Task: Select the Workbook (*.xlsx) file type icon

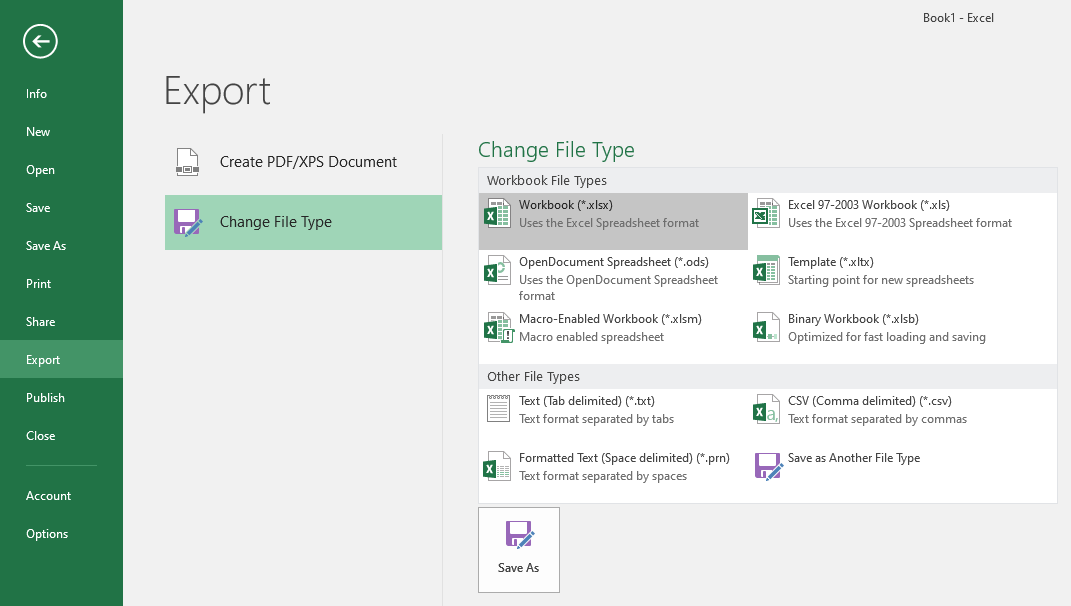Action: click(497, 214)
